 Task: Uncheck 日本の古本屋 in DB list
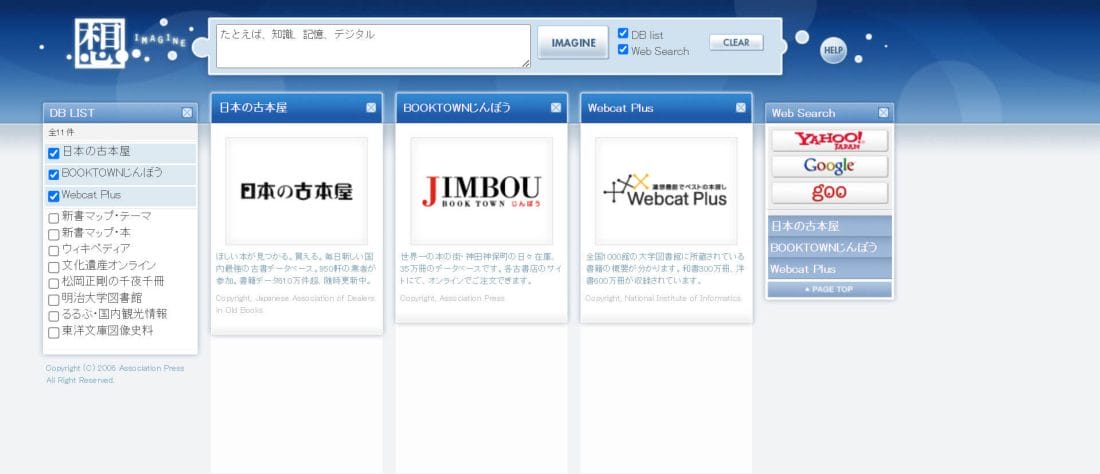coord(53,153)
